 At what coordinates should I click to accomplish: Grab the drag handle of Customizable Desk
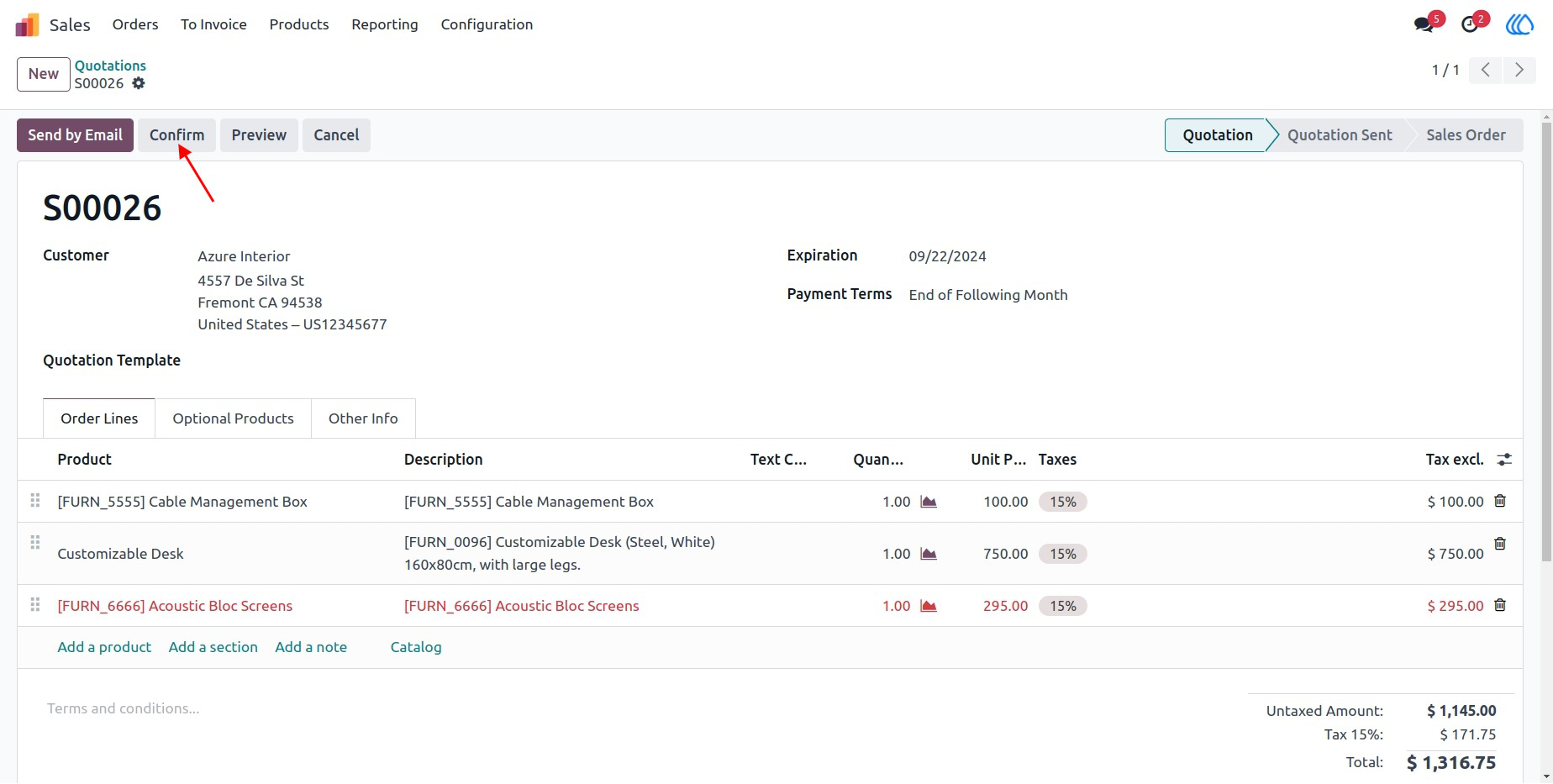[35, 543]
